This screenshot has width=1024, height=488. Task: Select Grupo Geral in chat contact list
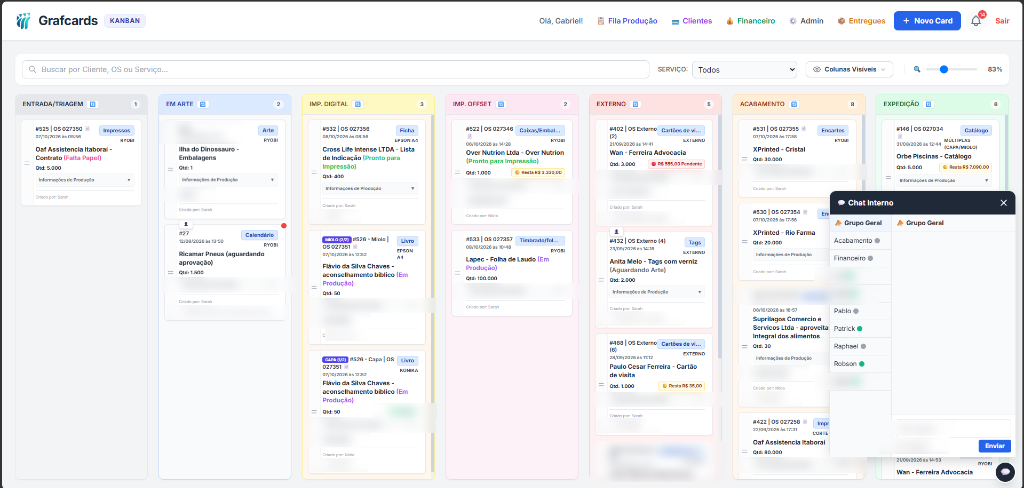tap(860, 223)
